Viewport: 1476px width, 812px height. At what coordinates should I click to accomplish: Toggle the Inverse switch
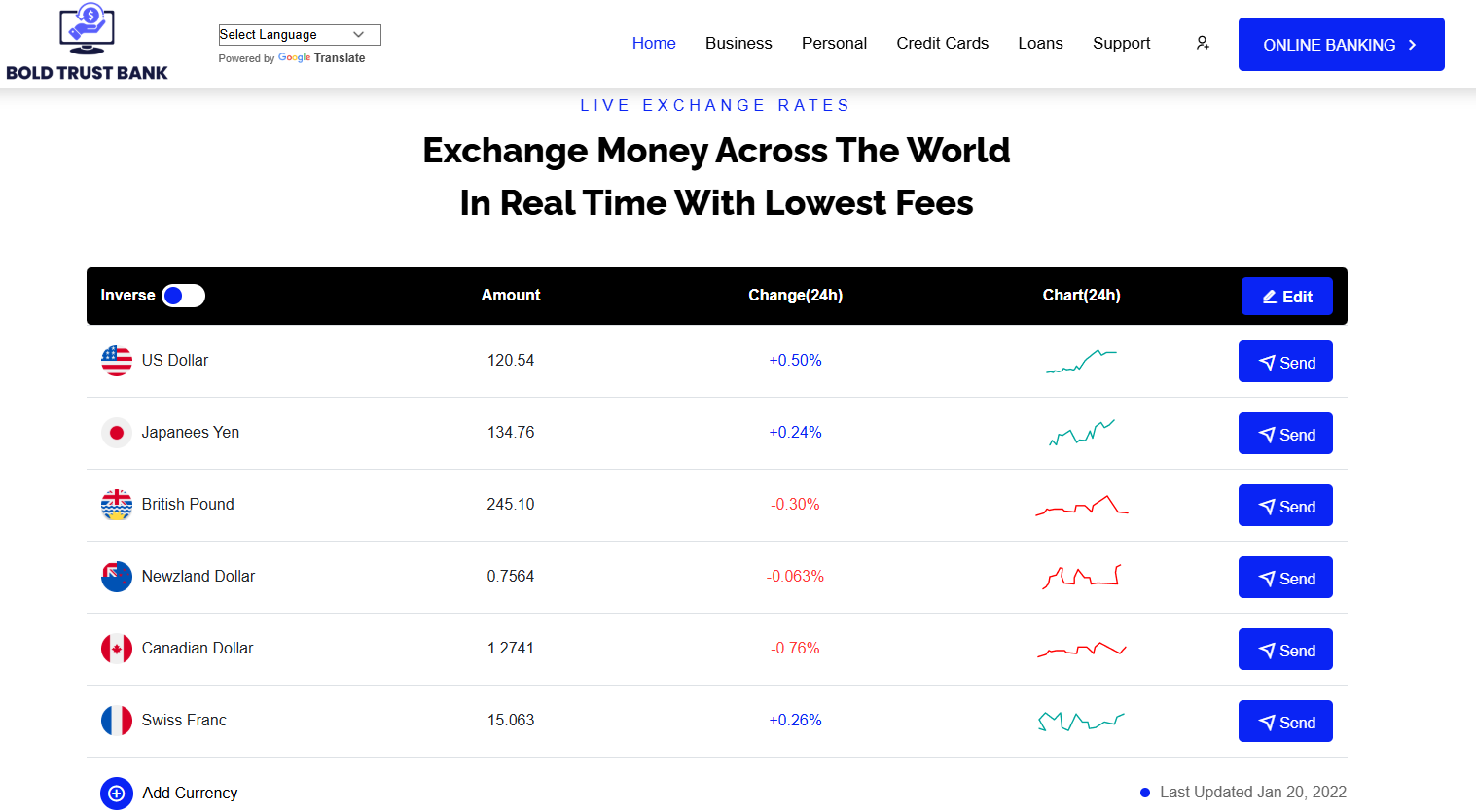pos(183,296)
